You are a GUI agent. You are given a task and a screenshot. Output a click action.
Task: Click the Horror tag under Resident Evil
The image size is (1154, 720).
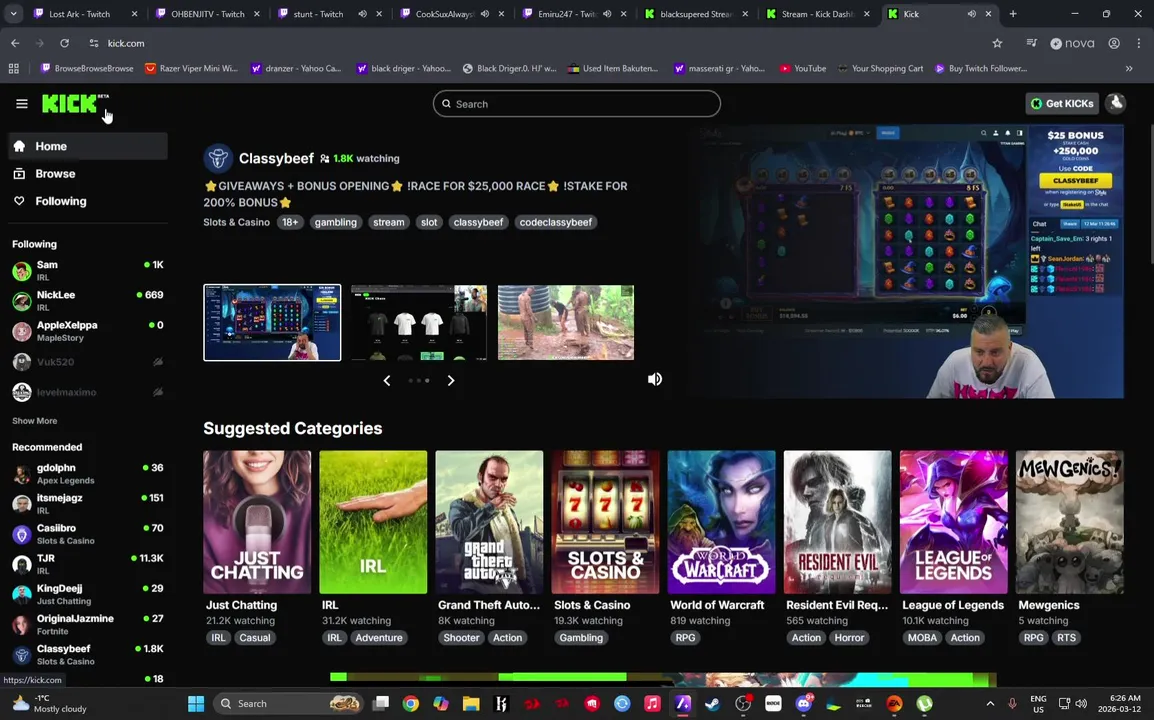click(x=849, y=638)
